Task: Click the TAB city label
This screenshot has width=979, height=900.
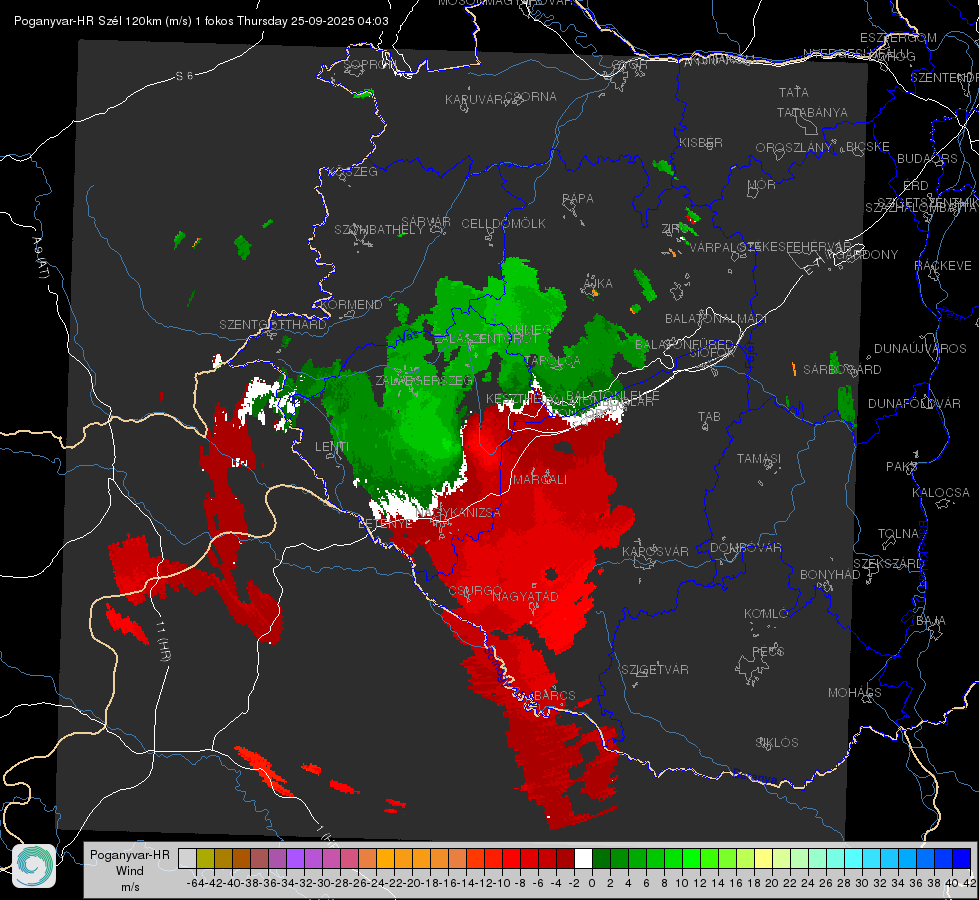Action: [x=709, y=417]
